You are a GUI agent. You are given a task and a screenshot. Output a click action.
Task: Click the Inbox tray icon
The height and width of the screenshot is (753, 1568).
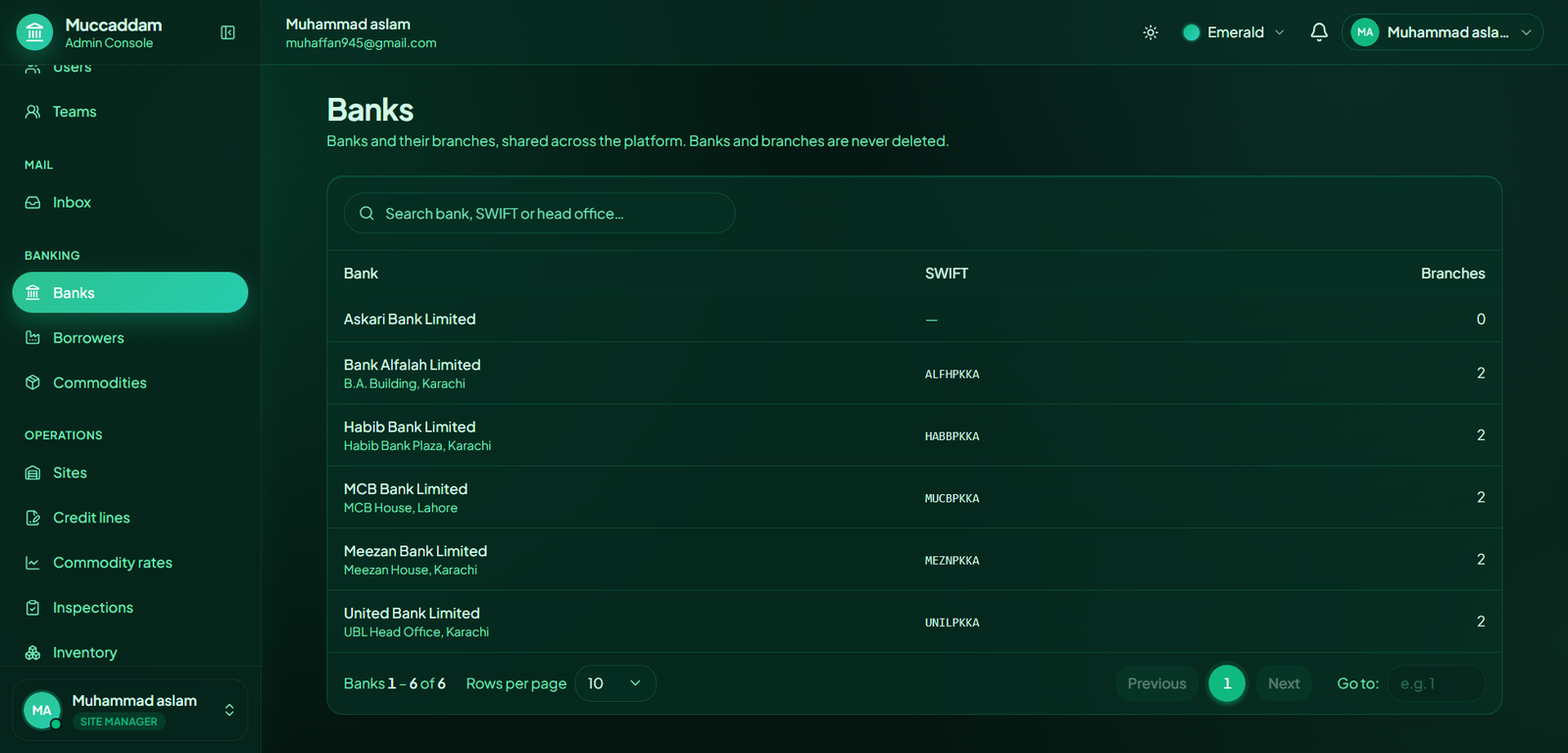point(32,202)
